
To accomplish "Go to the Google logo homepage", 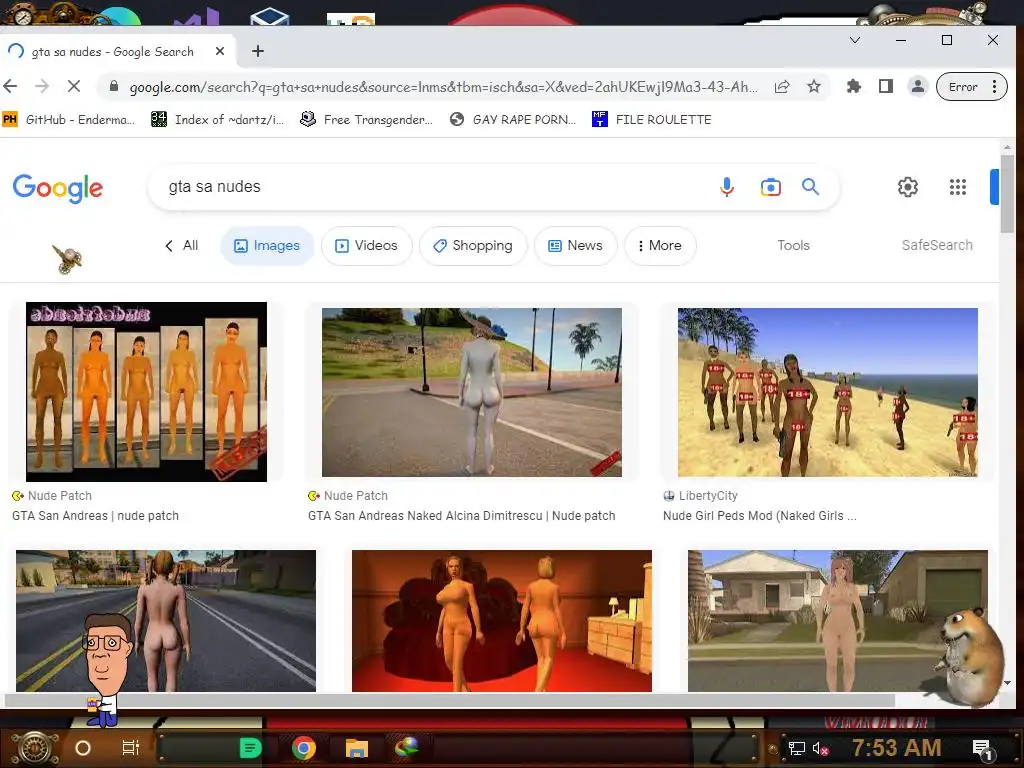I will pyautogui.click(x=58, y=188).
